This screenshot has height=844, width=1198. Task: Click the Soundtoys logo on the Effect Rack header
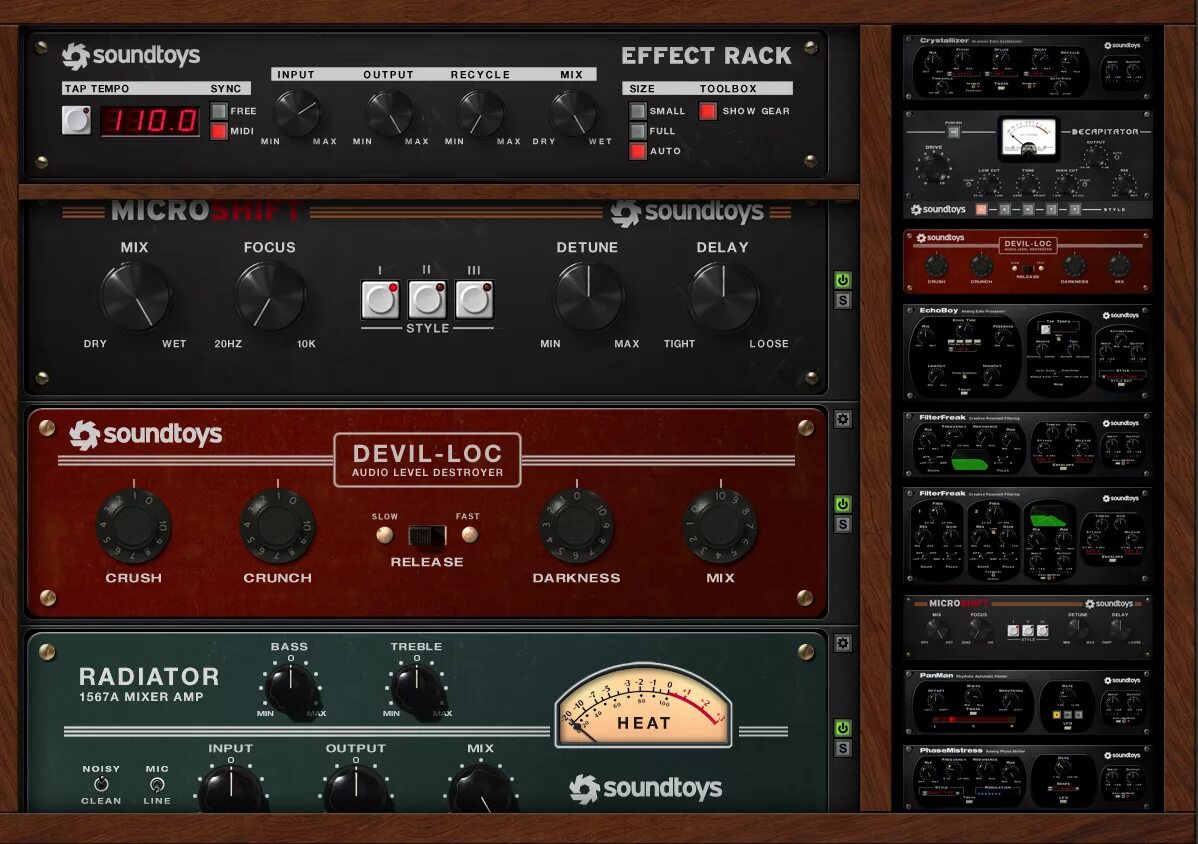[133, 55]
